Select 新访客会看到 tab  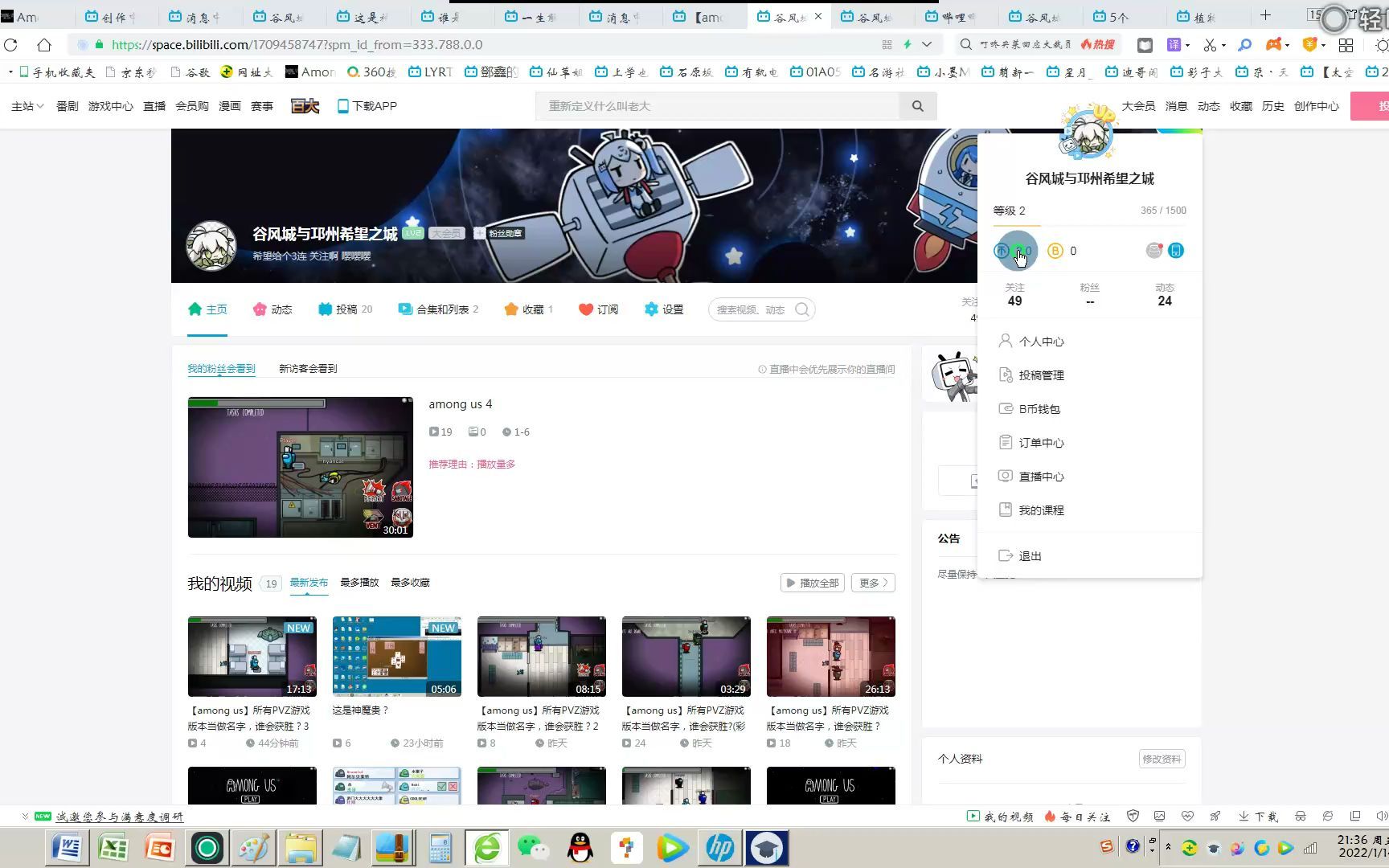tap(308, 369)
